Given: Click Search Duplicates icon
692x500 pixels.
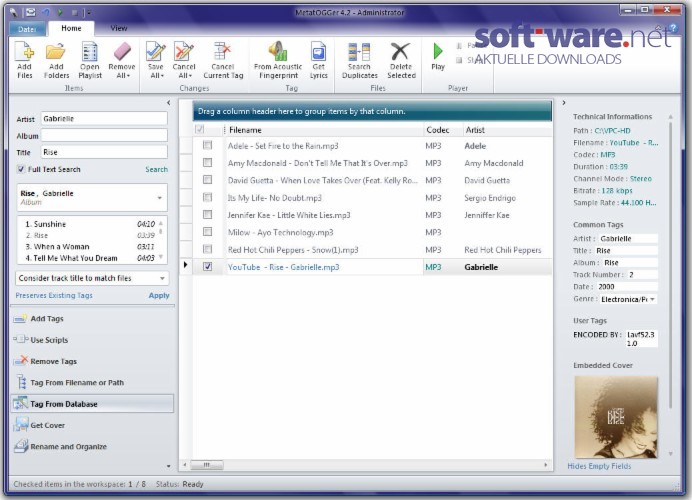Looking at the screenshot, I should click(x=359, y=52).
